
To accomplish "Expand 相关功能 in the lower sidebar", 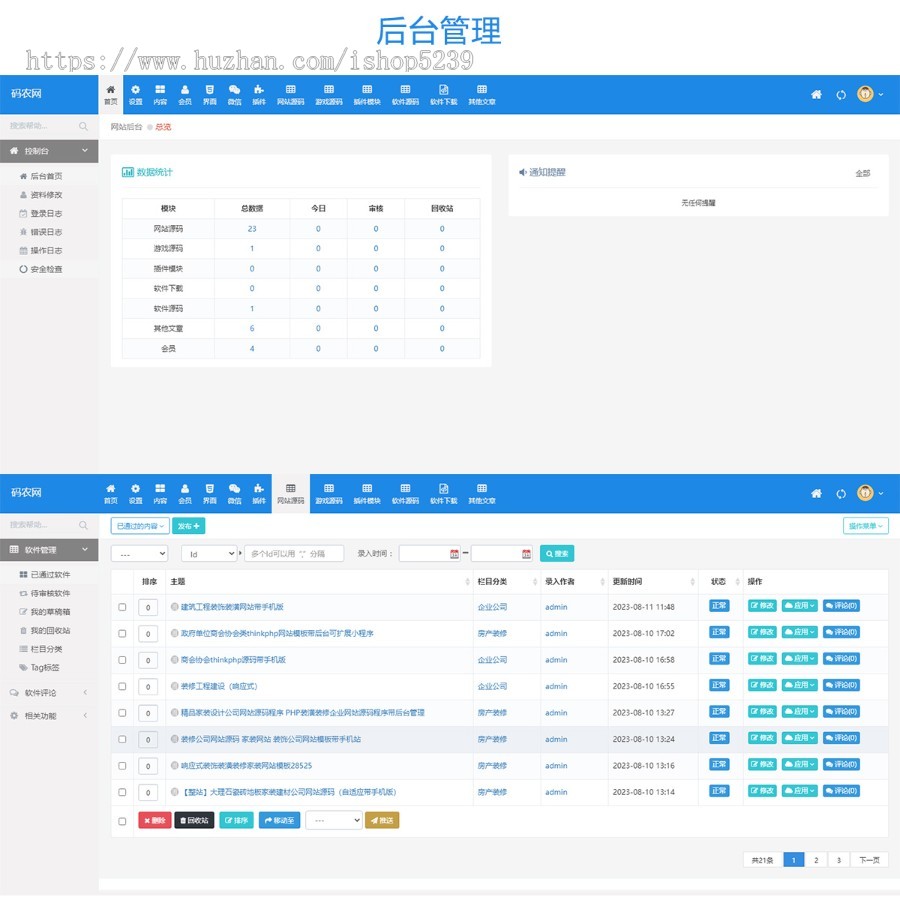I will (x=49, y=716).
